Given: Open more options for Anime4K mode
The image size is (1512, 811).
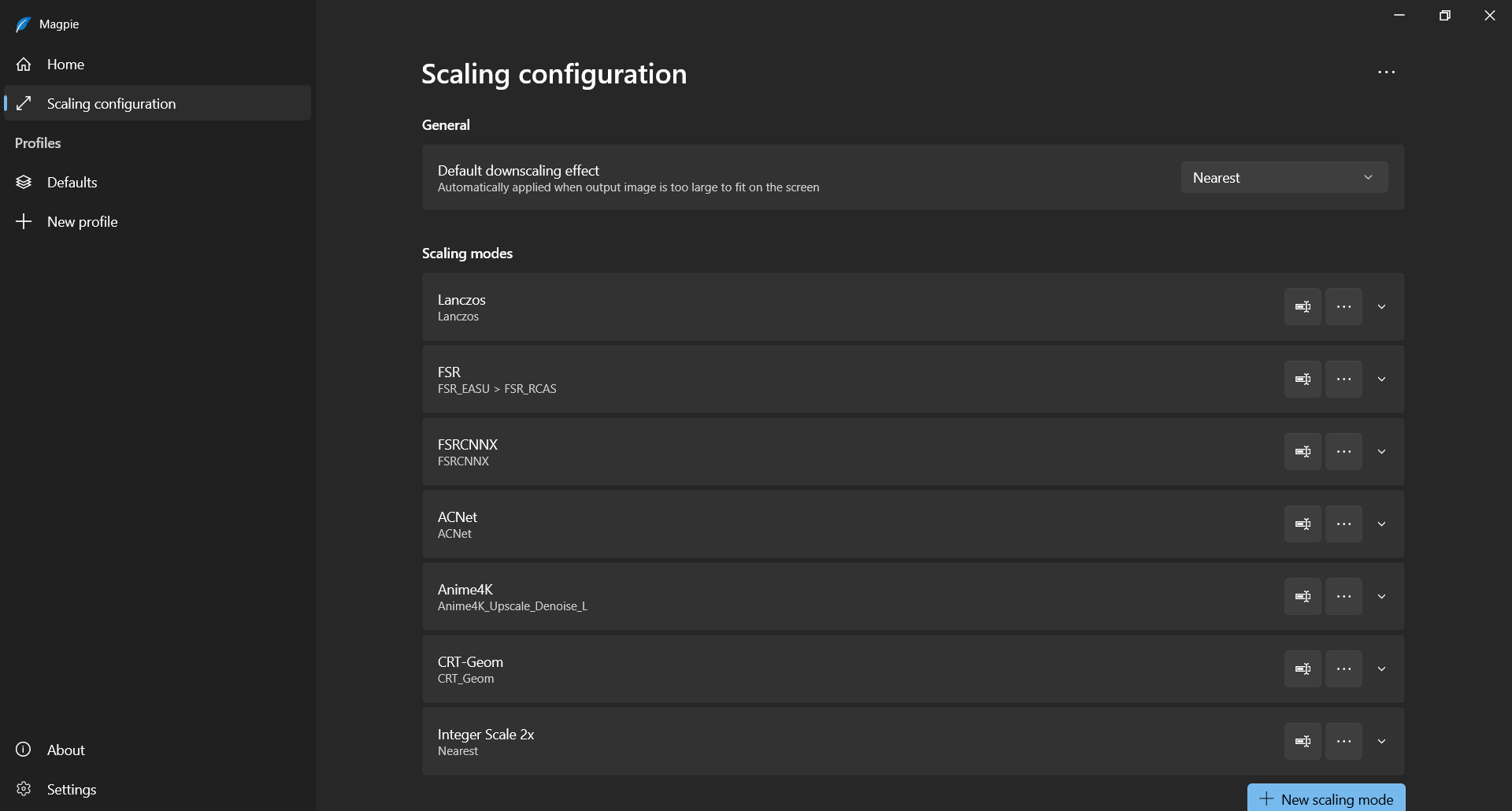Looking at the screenshot, I should click(x=1343, y=596).
